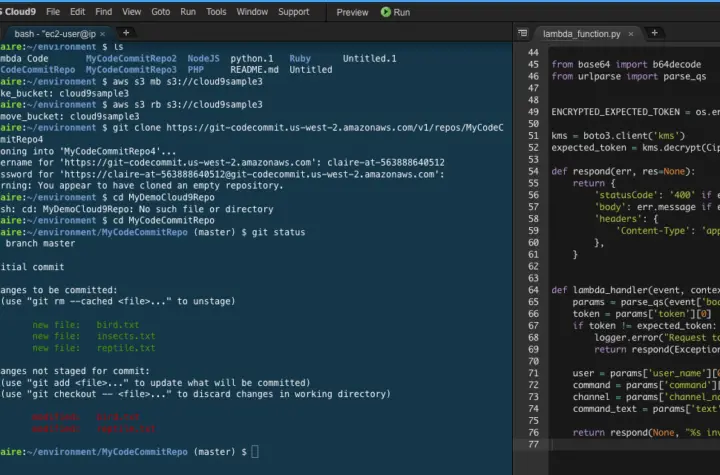Click green 'reptile.txt' new file entry
The width and height of the screenshot is (720, 475).
click(126, 348)
